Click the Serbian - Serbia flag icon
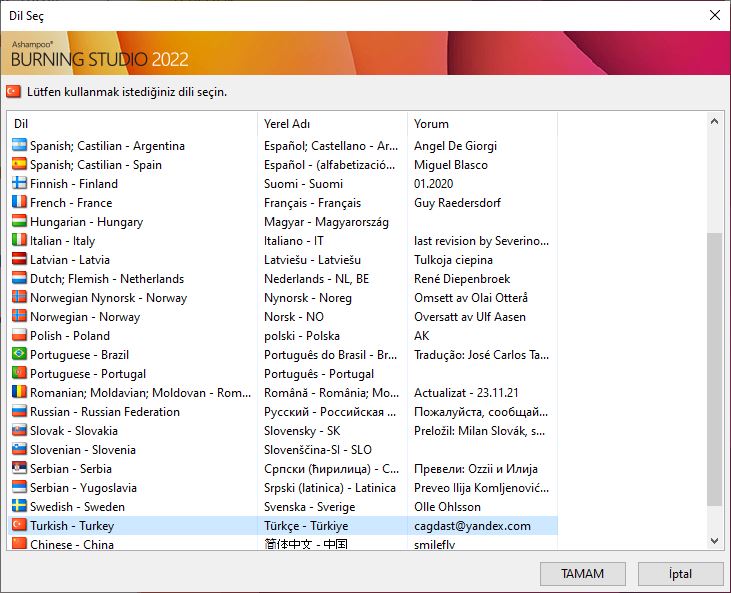This screenshot has height=593, width=731. pos(19,468)
